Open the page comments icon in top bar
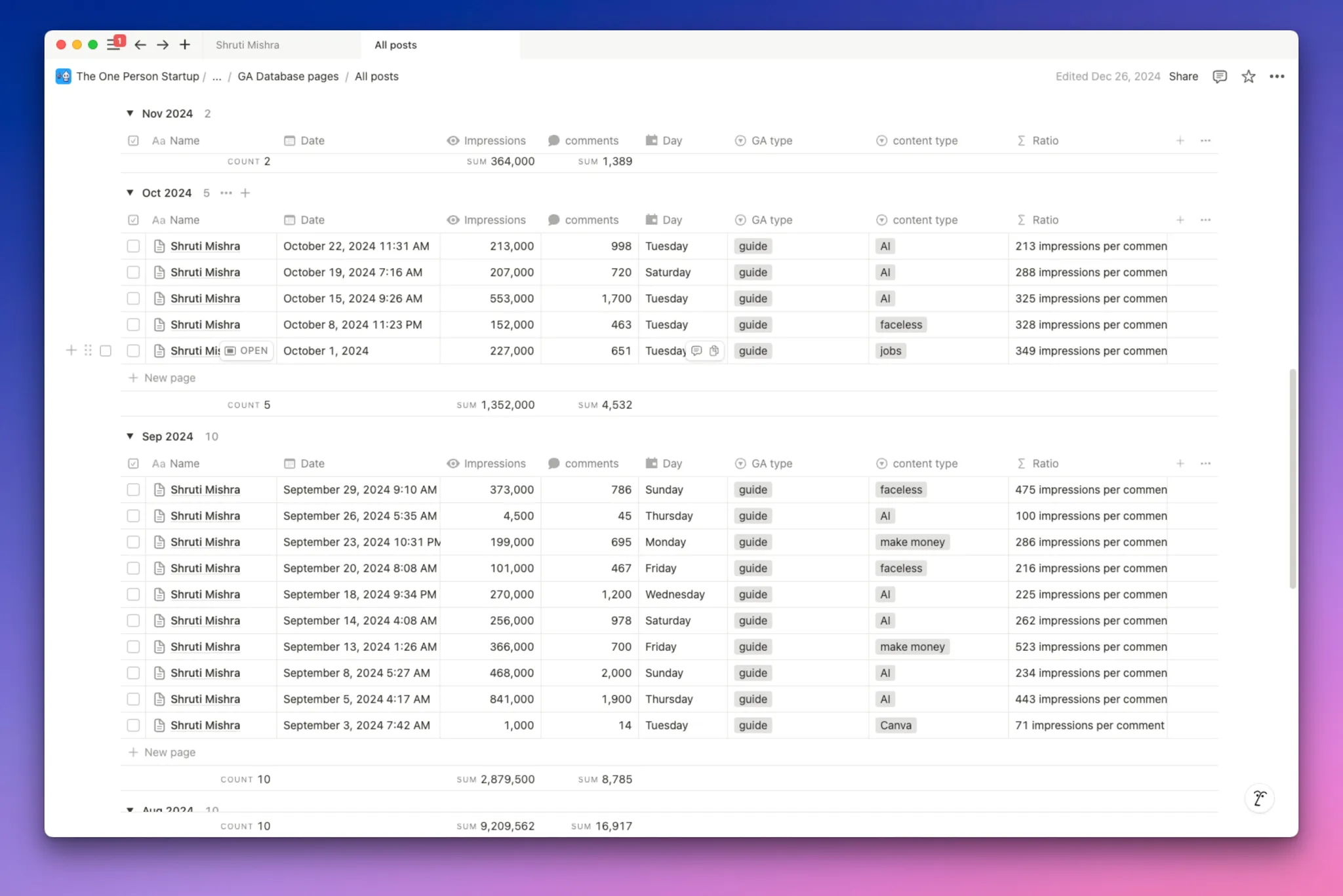Viewport: 1343px width, 896px height. [x=1219, y=77]
